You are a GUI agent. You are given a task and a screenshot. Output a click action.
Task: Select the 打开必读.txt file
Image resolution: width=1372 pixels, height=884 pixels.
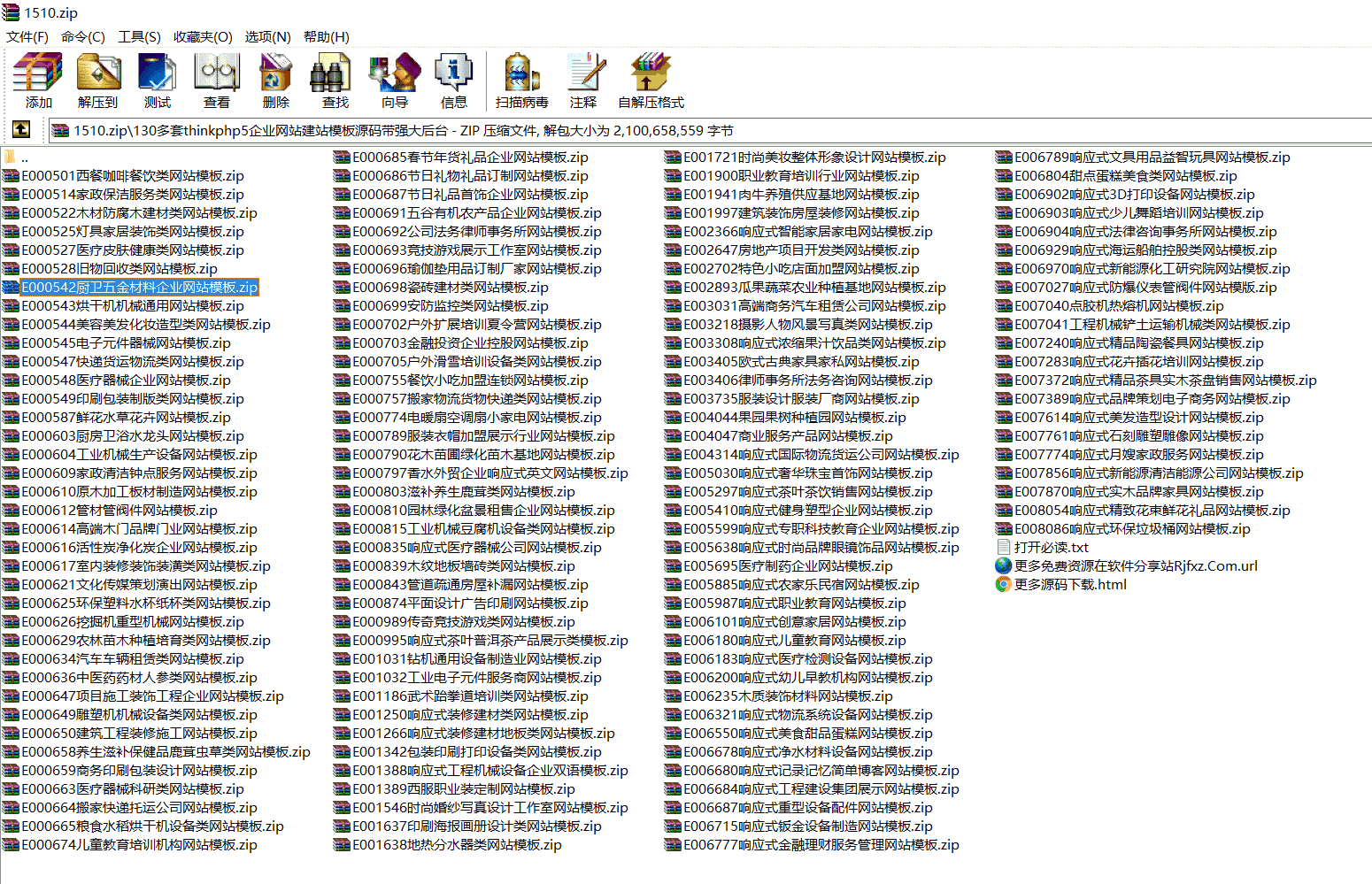1051,548
